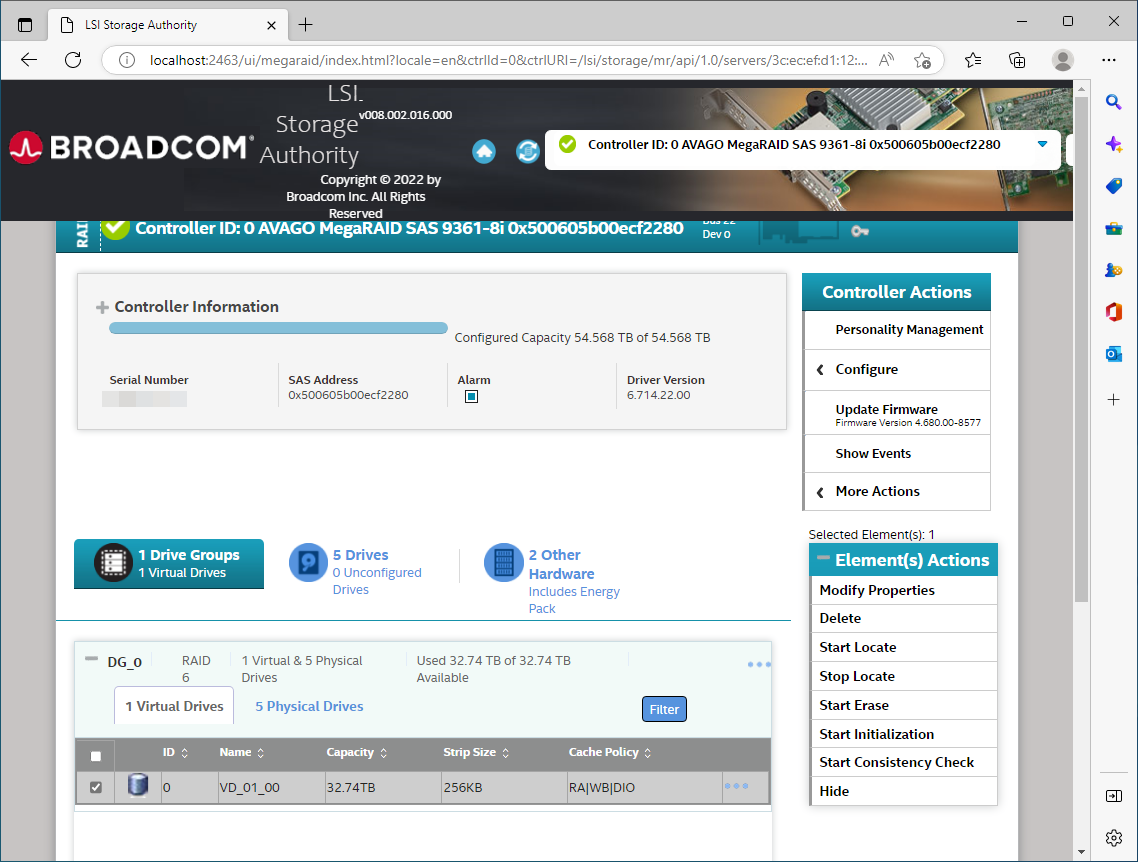The width and height of the screenshot is (1138, 862).
Task: Open the browser settings and more menu
Action: tap(1108, 60)
